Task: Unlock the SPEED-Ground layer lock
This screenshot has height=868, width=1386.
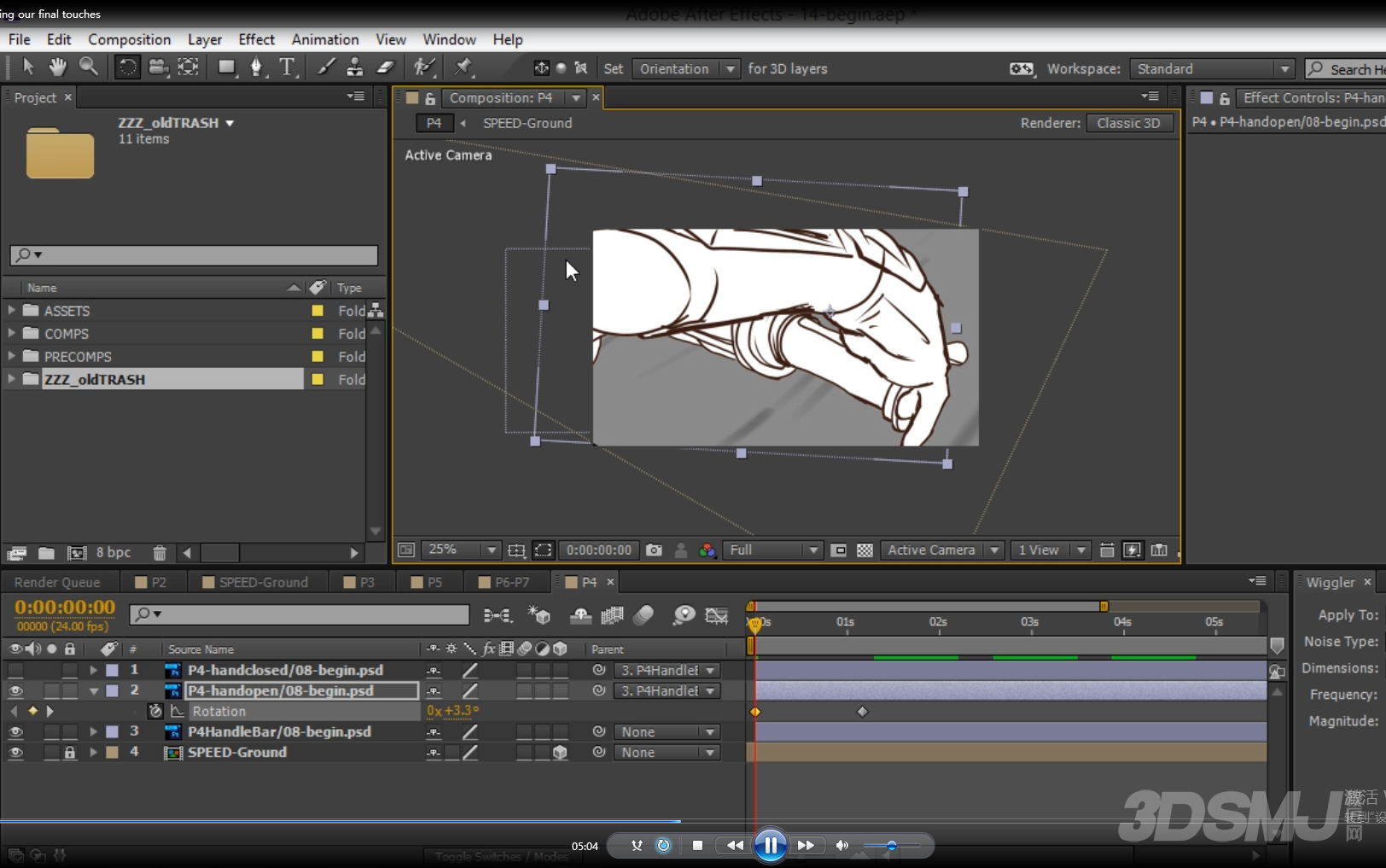Action: point(70,752)
